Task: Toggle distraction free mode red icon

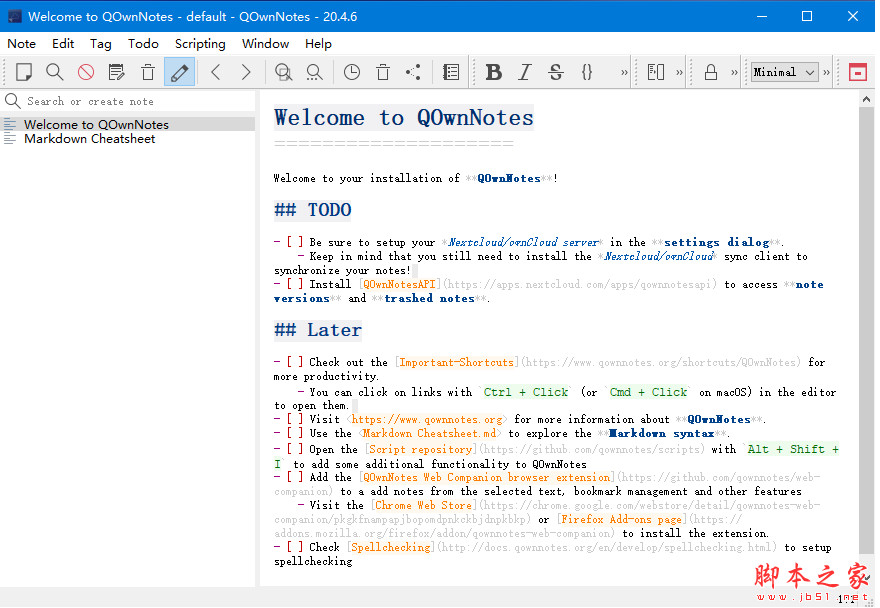Action: pyautogui.click(x=857, y=72)
